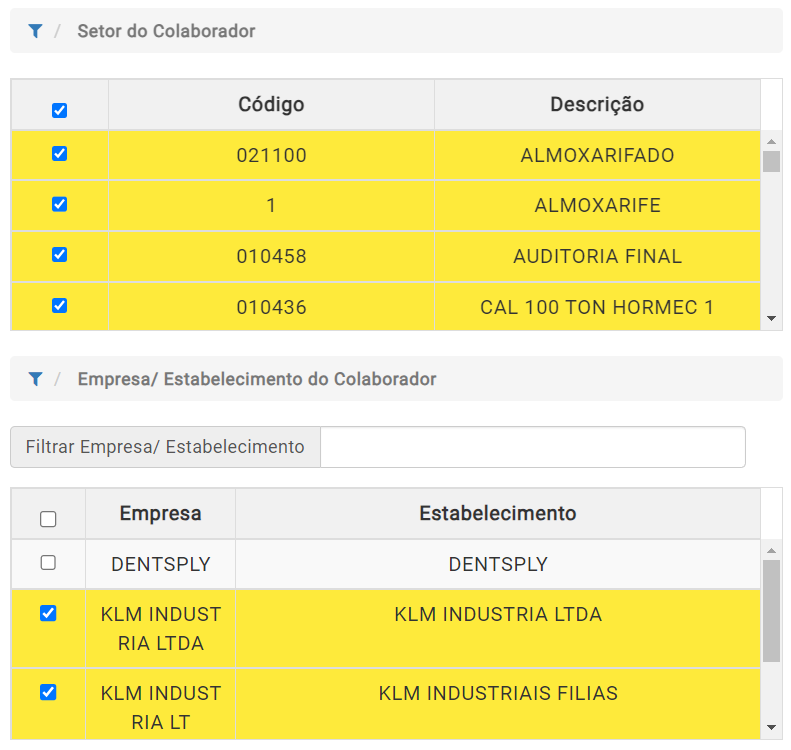Click the sector table scrollbar up arrow

[771, 142]
